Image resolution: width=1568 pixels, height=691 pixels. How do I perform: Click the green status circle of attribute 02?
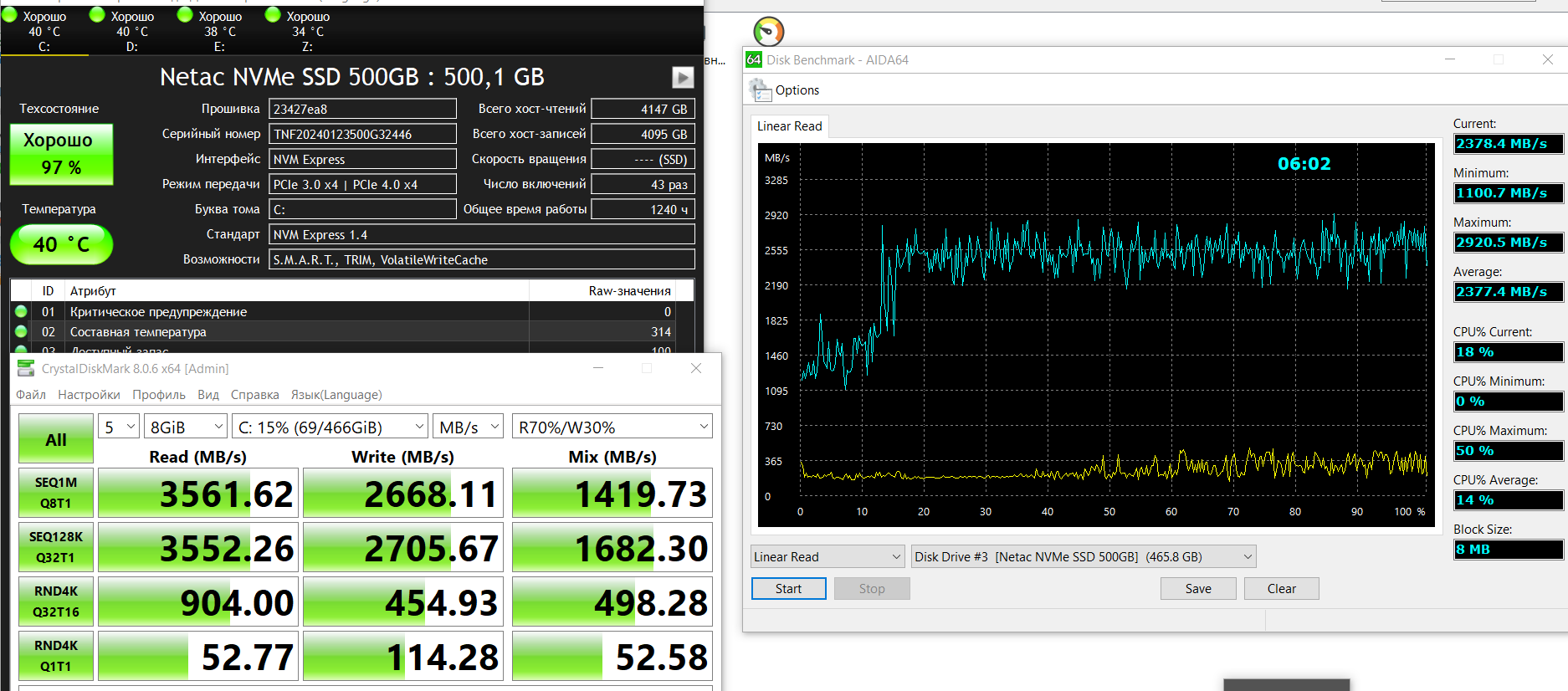click(x=21, y=331)
